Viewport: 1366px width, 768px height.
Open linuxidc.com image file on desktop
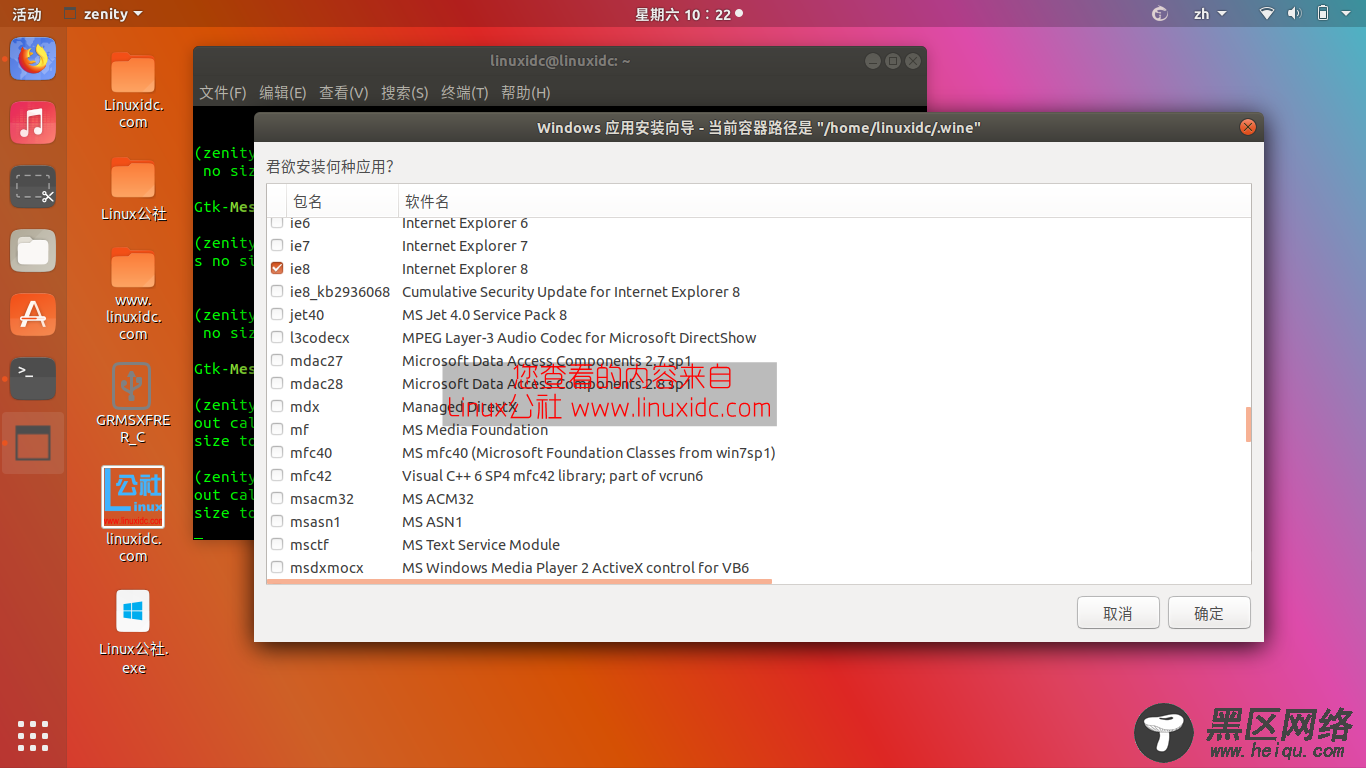(133, 515)
